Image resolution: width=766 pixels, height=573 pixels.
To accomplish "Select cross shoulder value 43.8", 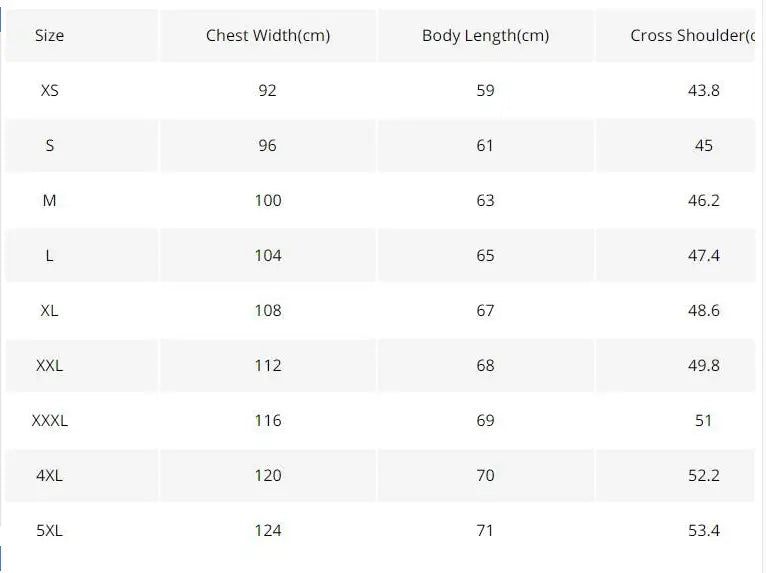I will tap(704, 90).
